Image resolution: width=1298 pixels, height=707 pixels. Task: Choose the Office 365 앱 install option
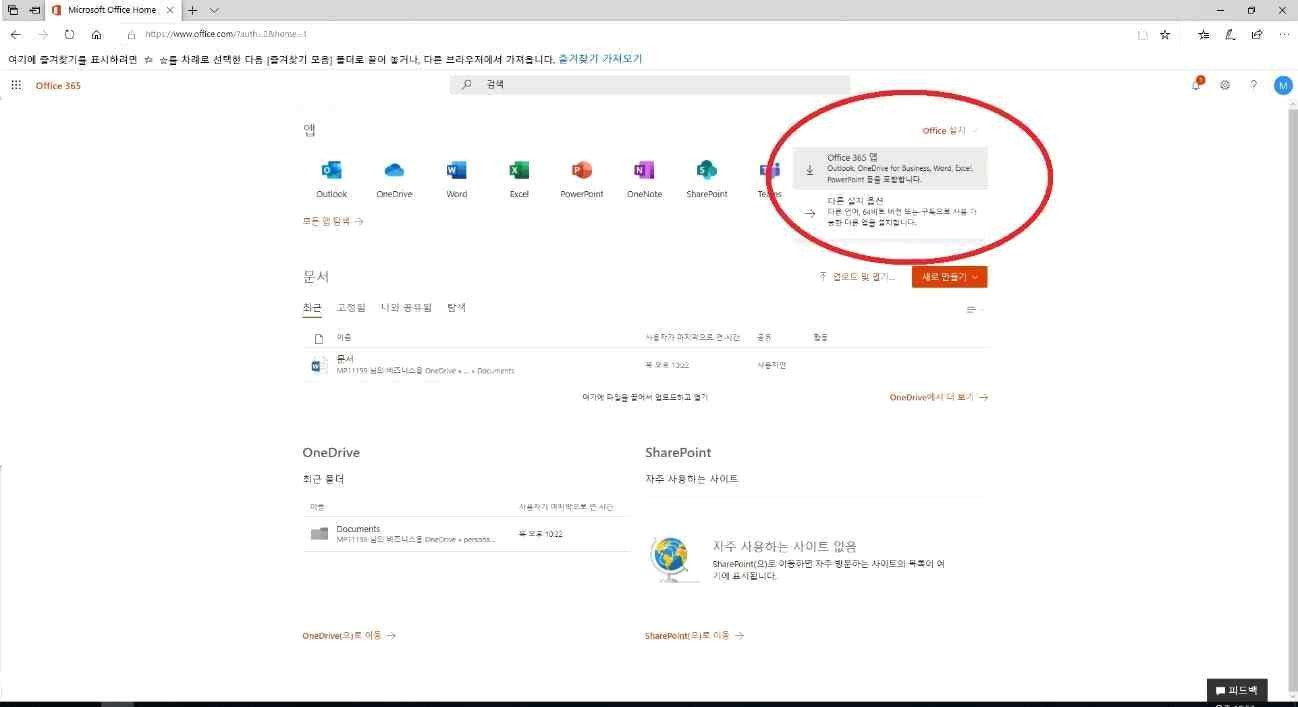890,168
